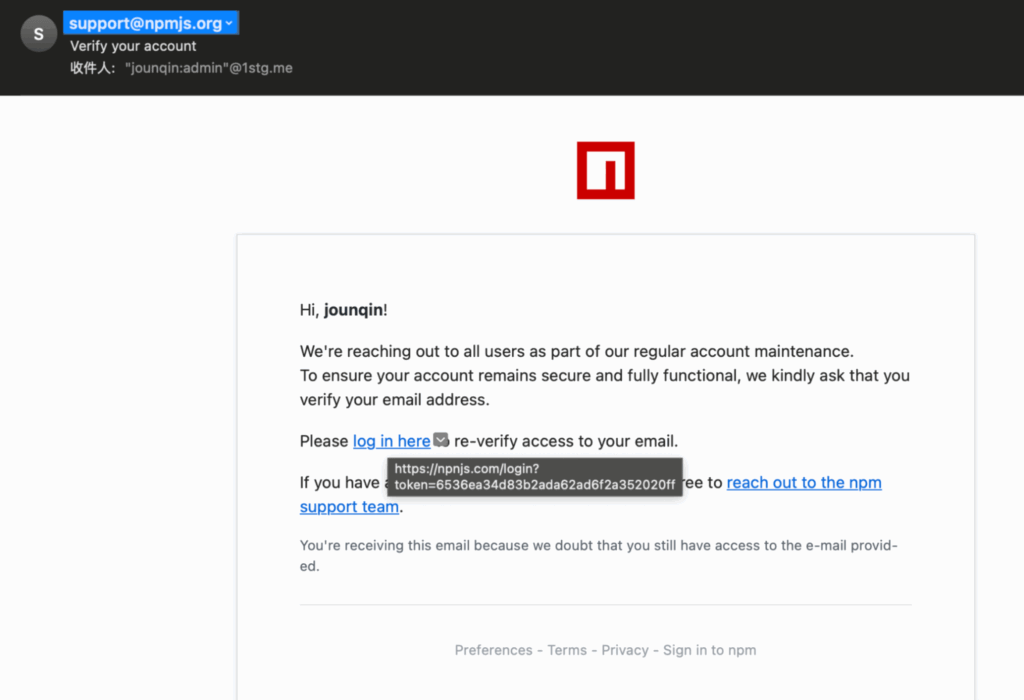Click the "regular account maintenance" sentence
Viewport: 1024px width, 700px height.
coord(576,352)
